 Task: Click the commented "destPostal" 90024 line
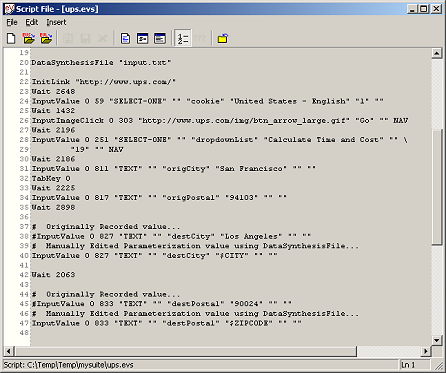click(x=161, y=304)
